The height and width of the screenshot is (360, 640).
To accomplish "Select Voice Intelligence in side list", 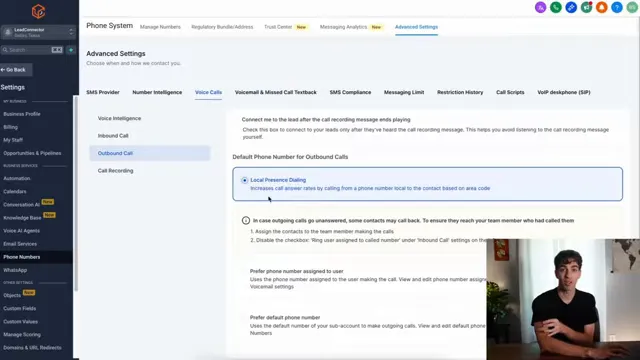I will pos(150,118).
